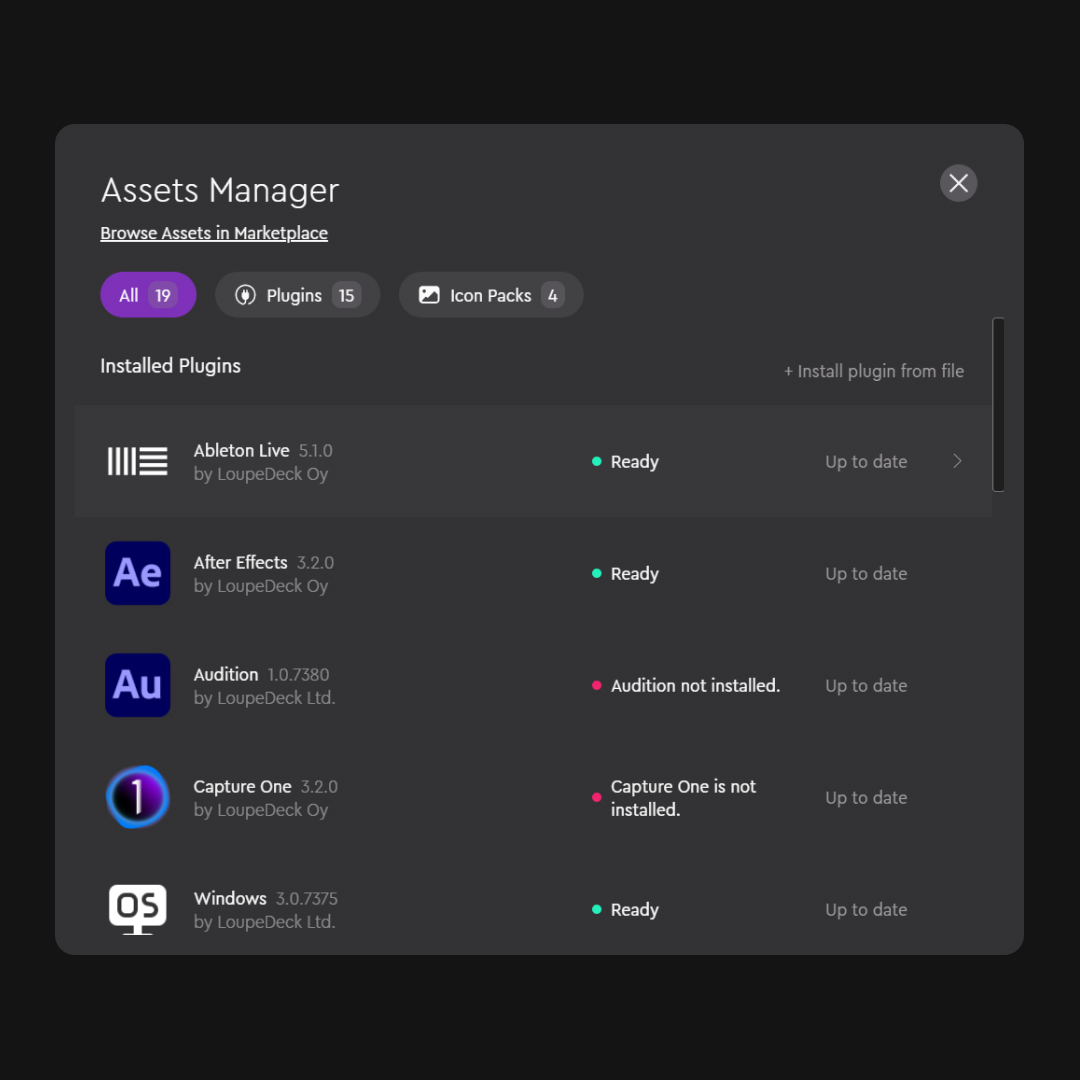Select the Audition not installed status
Screen dimensions: 1080x1080
(x=695, y=685)
